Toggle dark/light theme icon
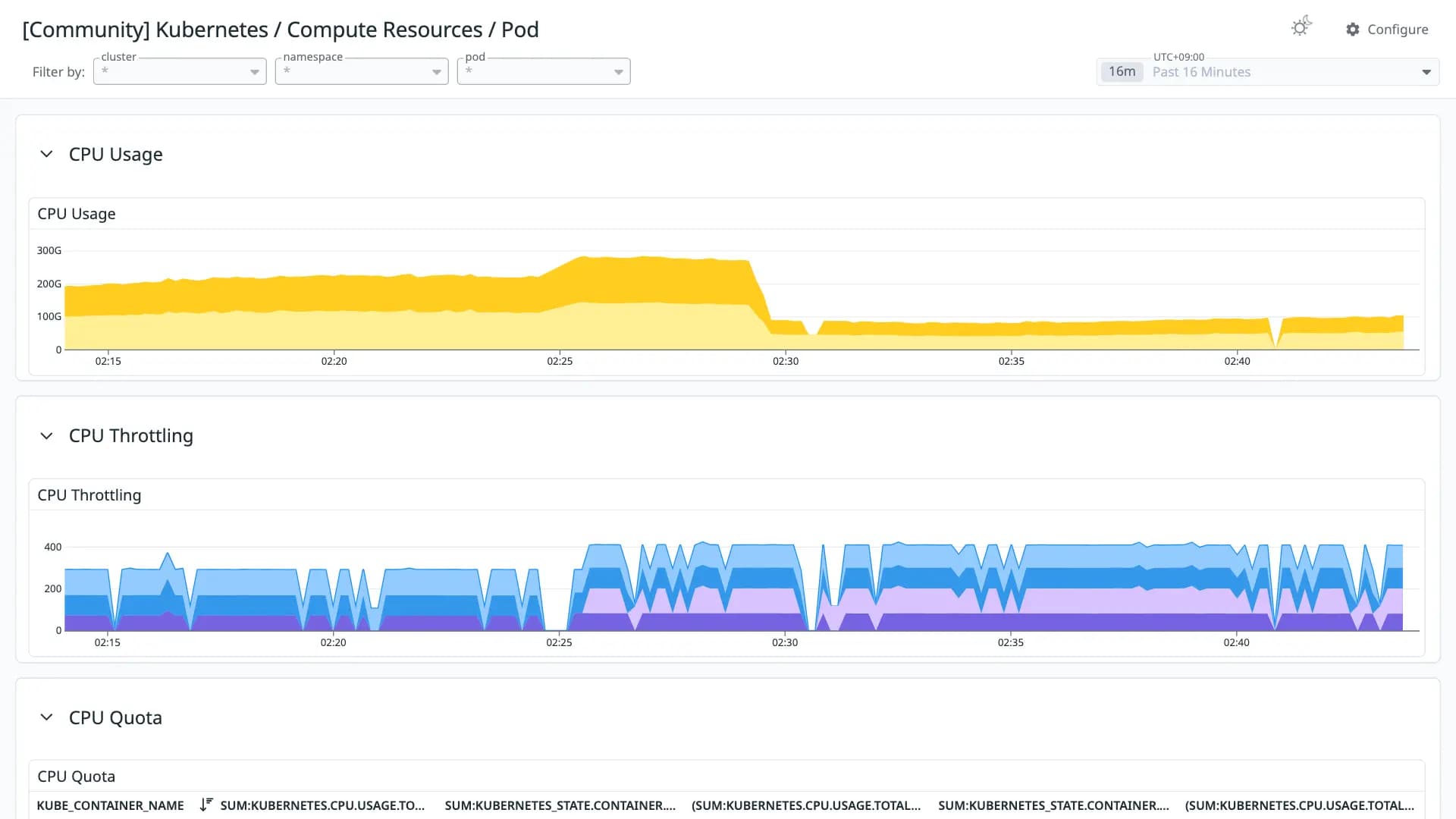The width and height of the screenshot is (1456, 819). (x=1301, y=27)
